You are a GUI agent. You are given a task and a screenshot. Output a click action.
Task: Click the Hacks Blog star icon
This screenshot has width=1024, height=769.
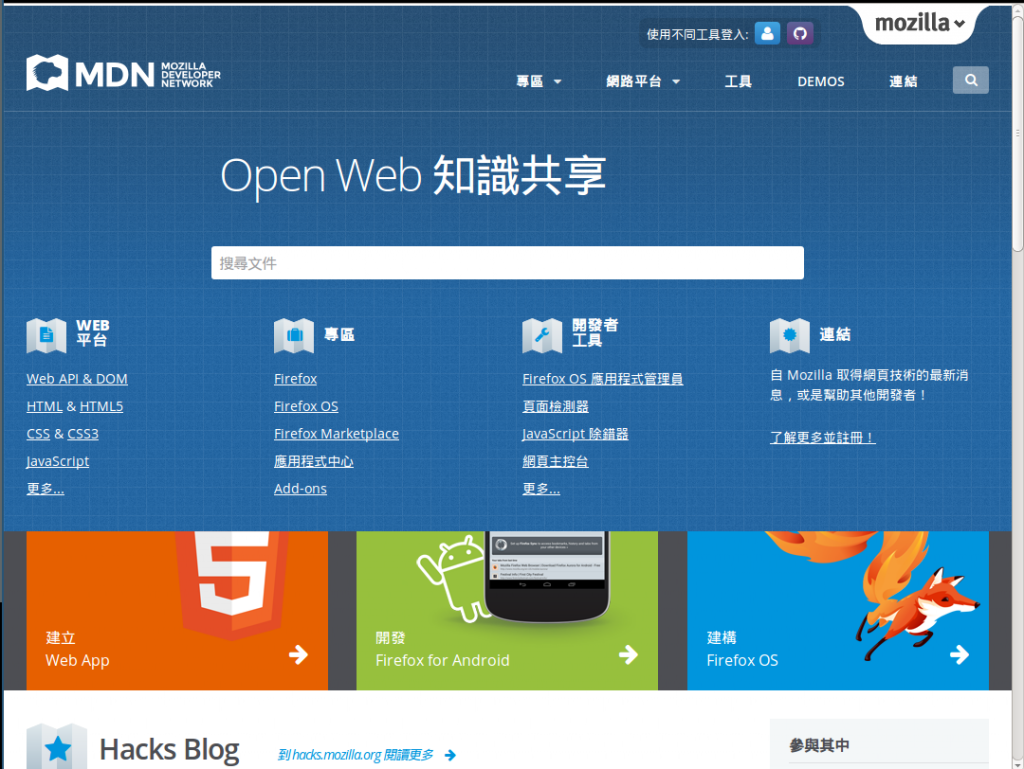[57, 747]
